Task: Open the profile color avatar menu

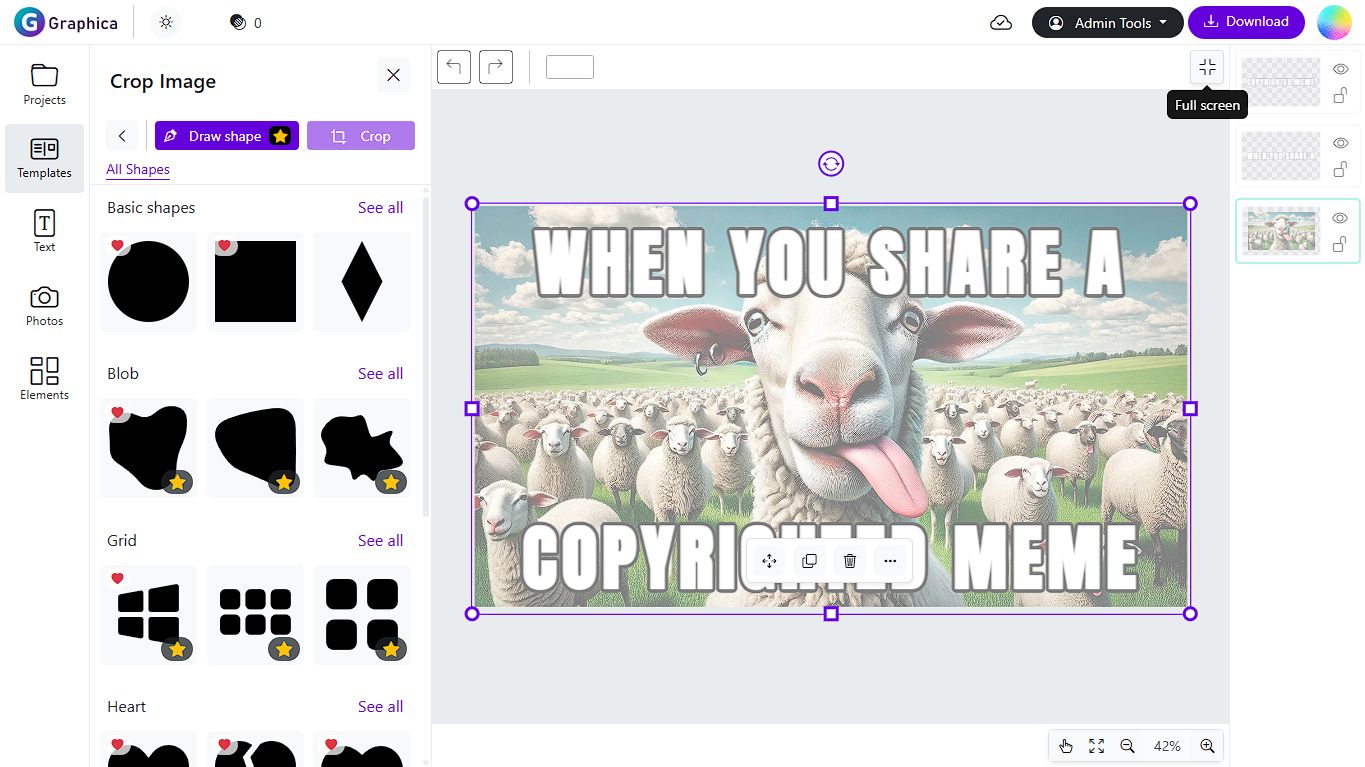Action: [1334, 22]
